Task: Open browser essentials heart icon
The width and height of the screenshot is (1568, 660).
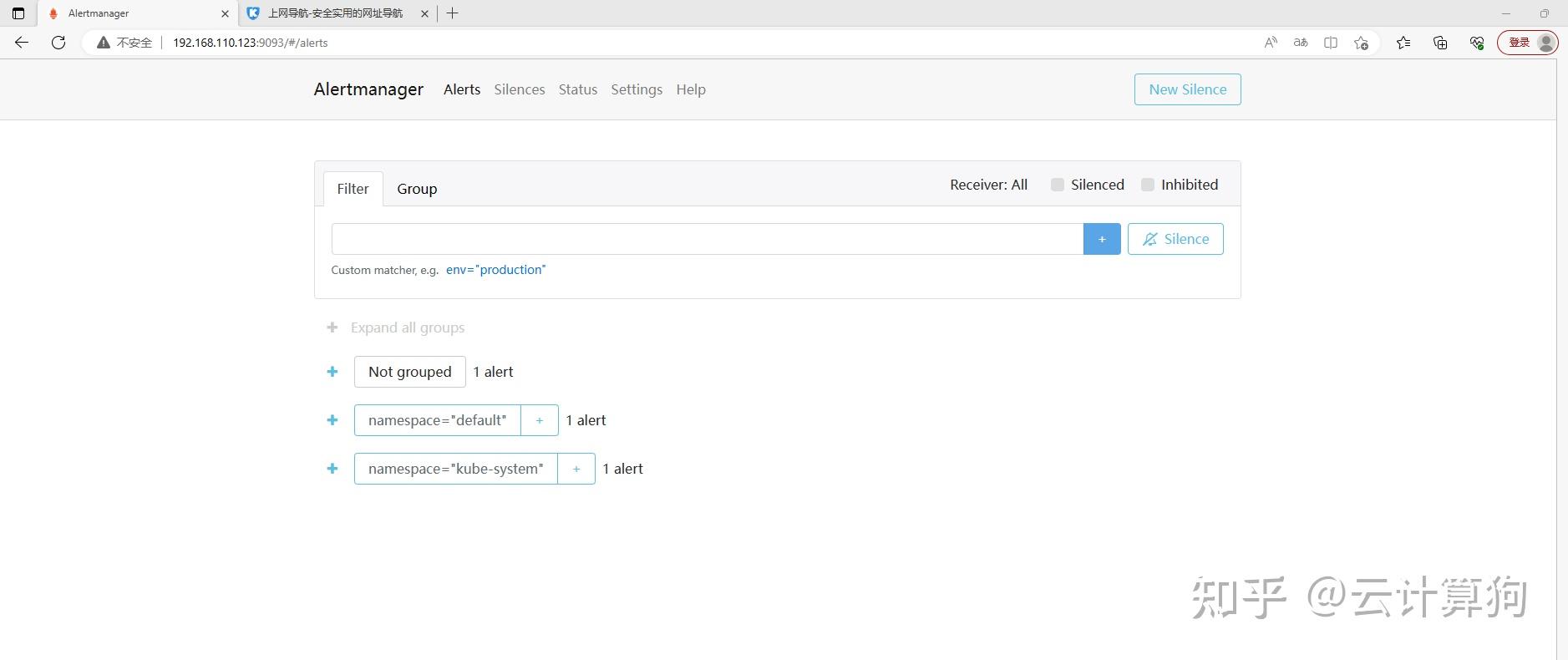Action: point(1477,43)
